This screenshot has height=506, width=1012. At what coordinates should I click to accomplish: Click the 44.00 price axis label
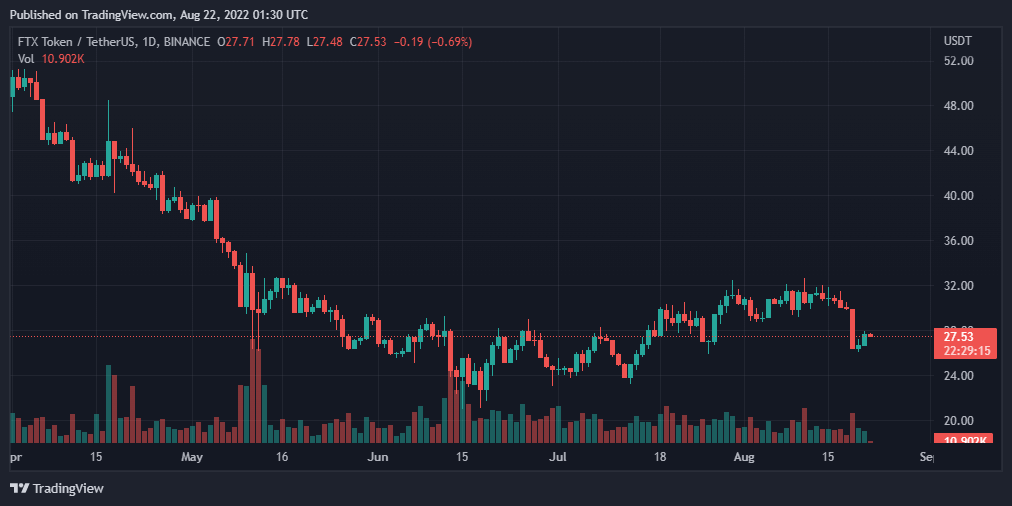coord(959,151)
